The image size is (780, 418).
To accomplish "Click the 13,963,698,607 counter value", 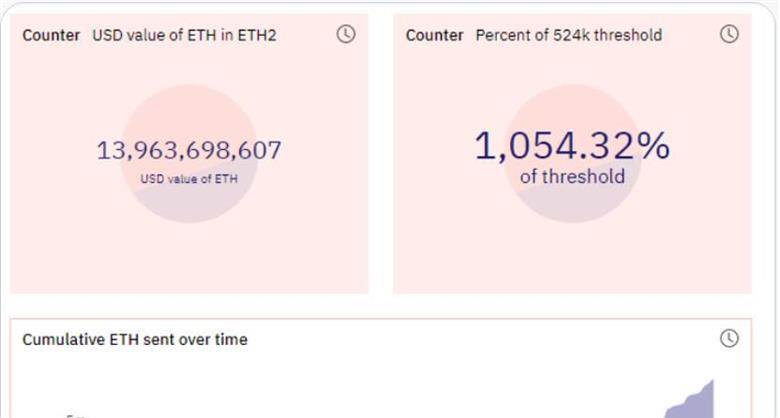I will click(189, 150).
